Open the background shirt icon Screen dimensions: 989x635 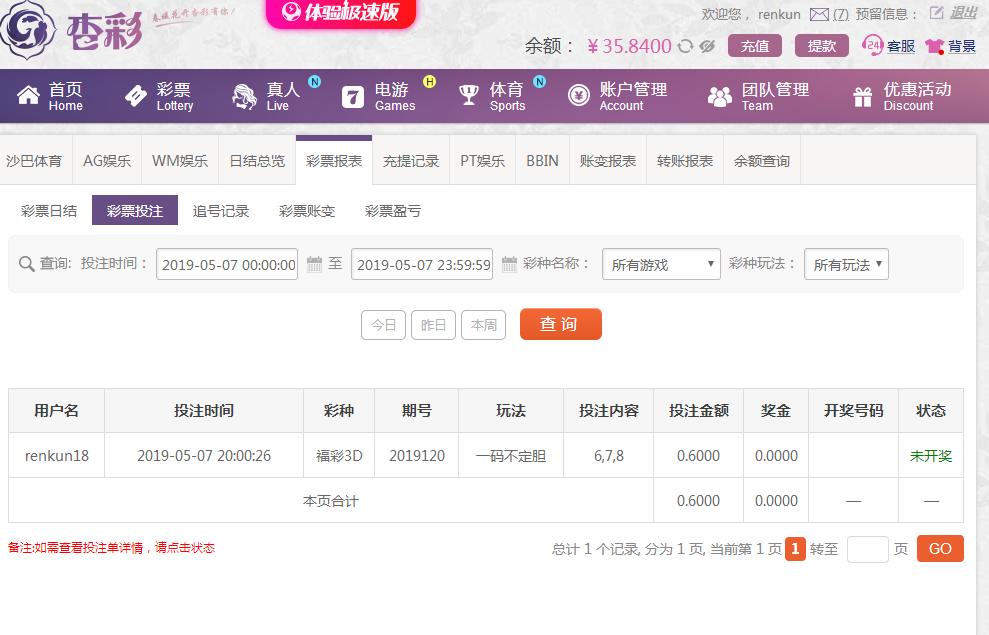click(935, 46)
